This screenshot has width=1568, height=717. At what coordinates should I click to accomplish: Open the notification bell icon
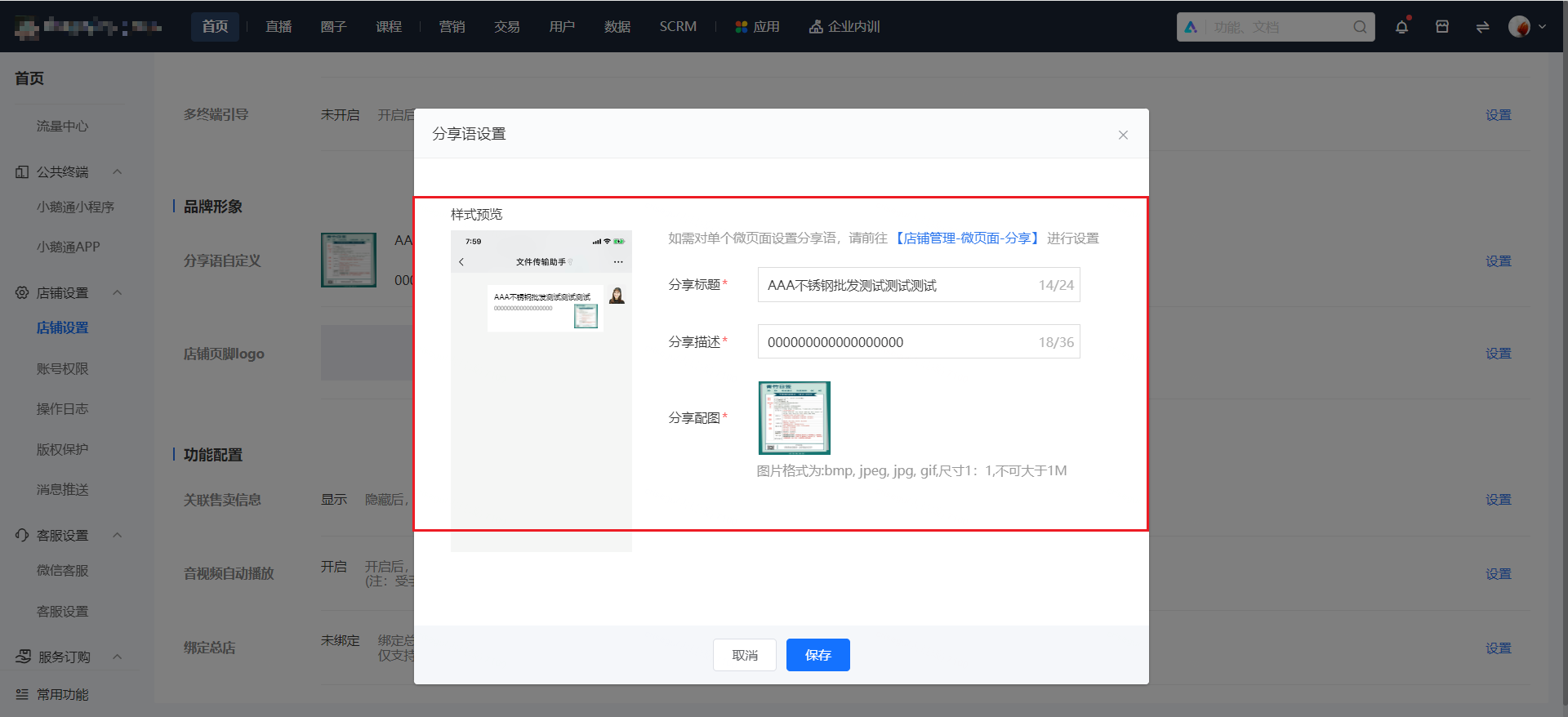click(1401, 27)
